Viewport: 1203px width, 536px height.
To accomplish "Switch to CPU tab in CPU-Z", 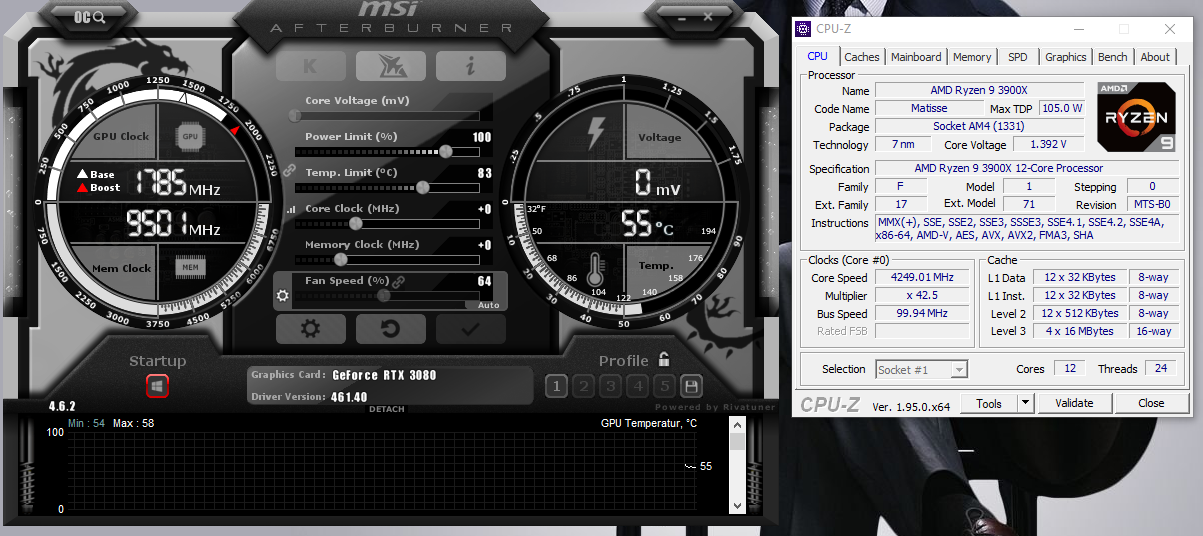I will tap(818, 57).
